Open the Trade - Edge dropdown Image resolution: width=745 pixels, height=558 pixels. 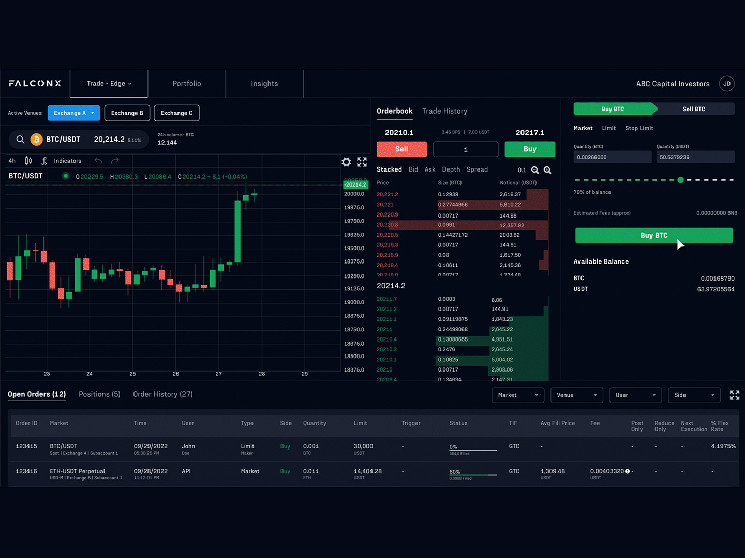pyautogui.click(x=109, y=84)
